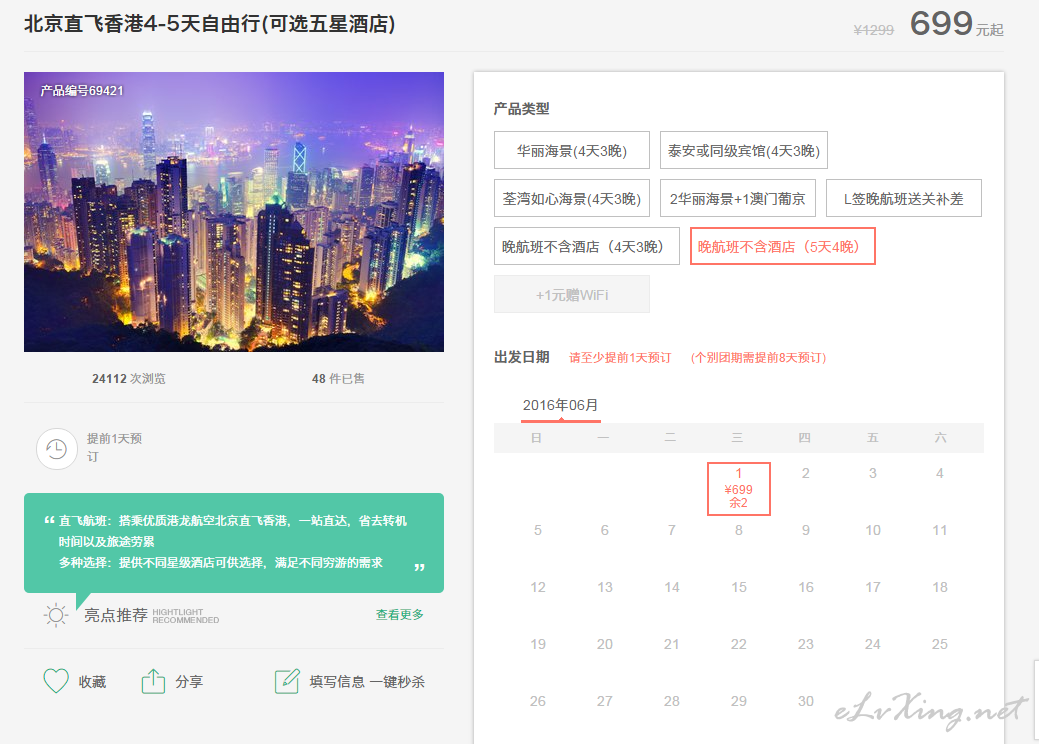Select 晚航班不含酒店（4天3晚）option

click(x=586, y=246)
